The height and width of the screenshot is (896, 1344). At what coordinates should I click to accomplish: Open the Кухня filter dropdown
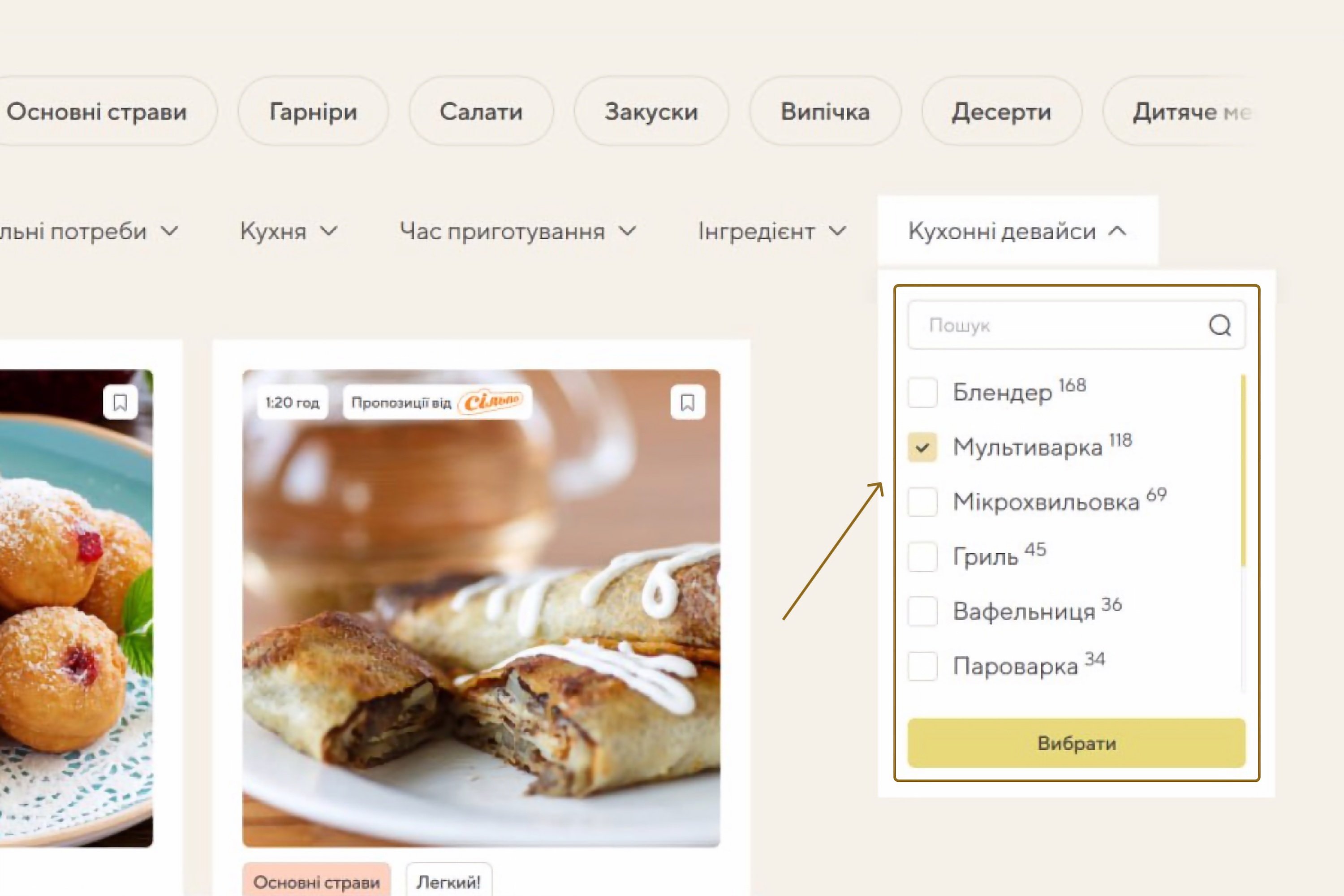coord(289,232)
